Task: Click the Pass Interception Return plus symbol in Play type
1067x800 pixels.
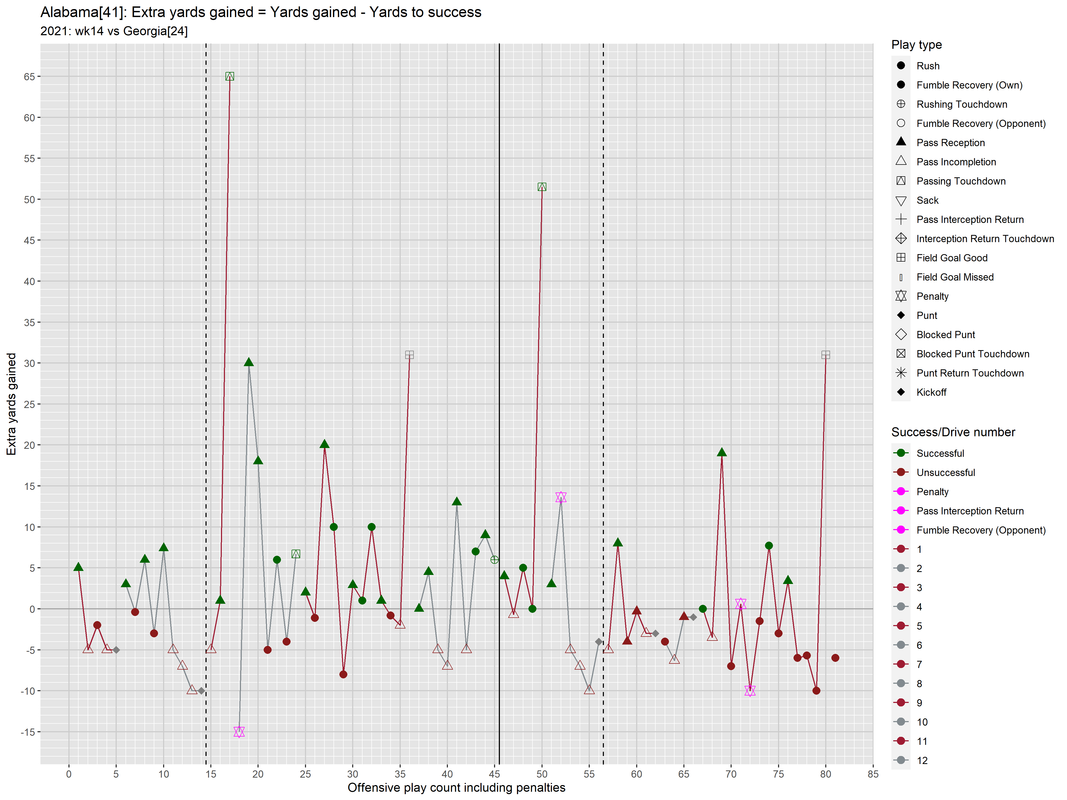Action: (901, 219)
